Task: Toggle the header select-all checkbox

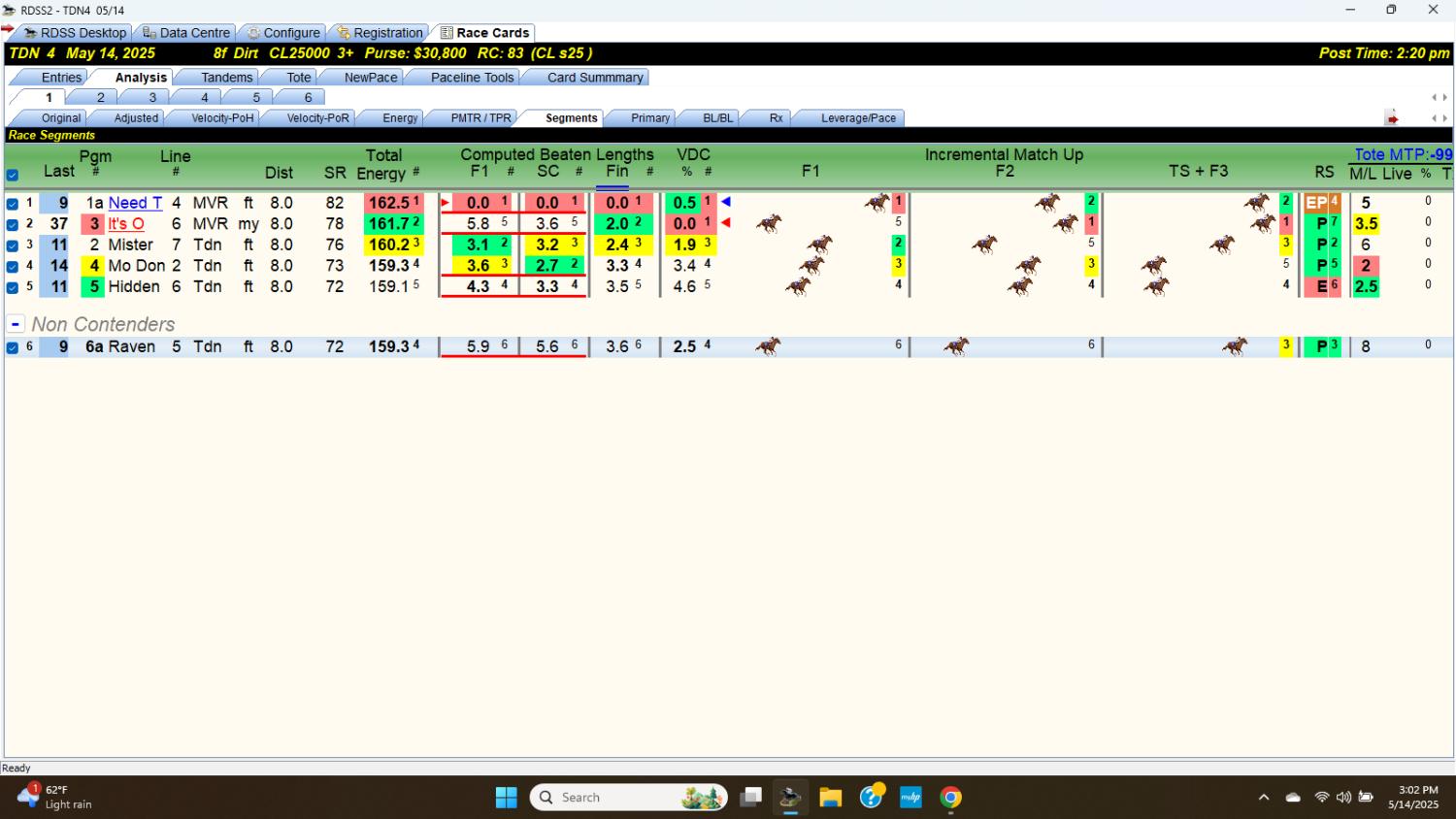Action: click(13, 176)
